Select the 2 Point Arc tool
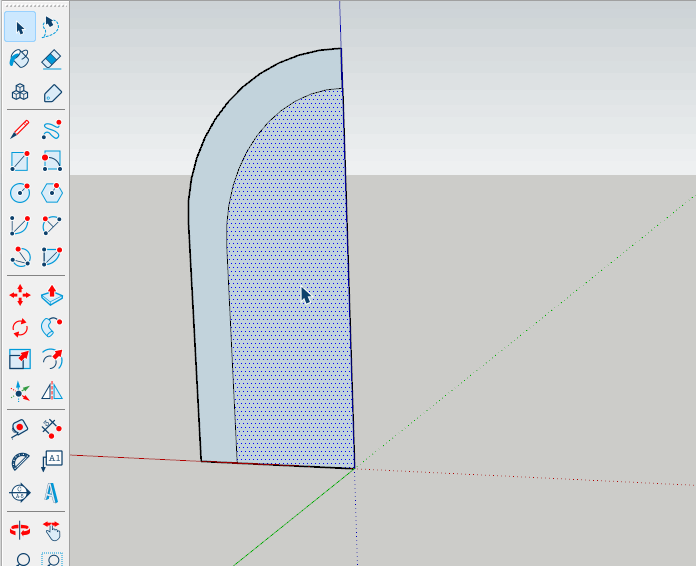This screenshot has width=696, height=566. click(x=51, y=226)
